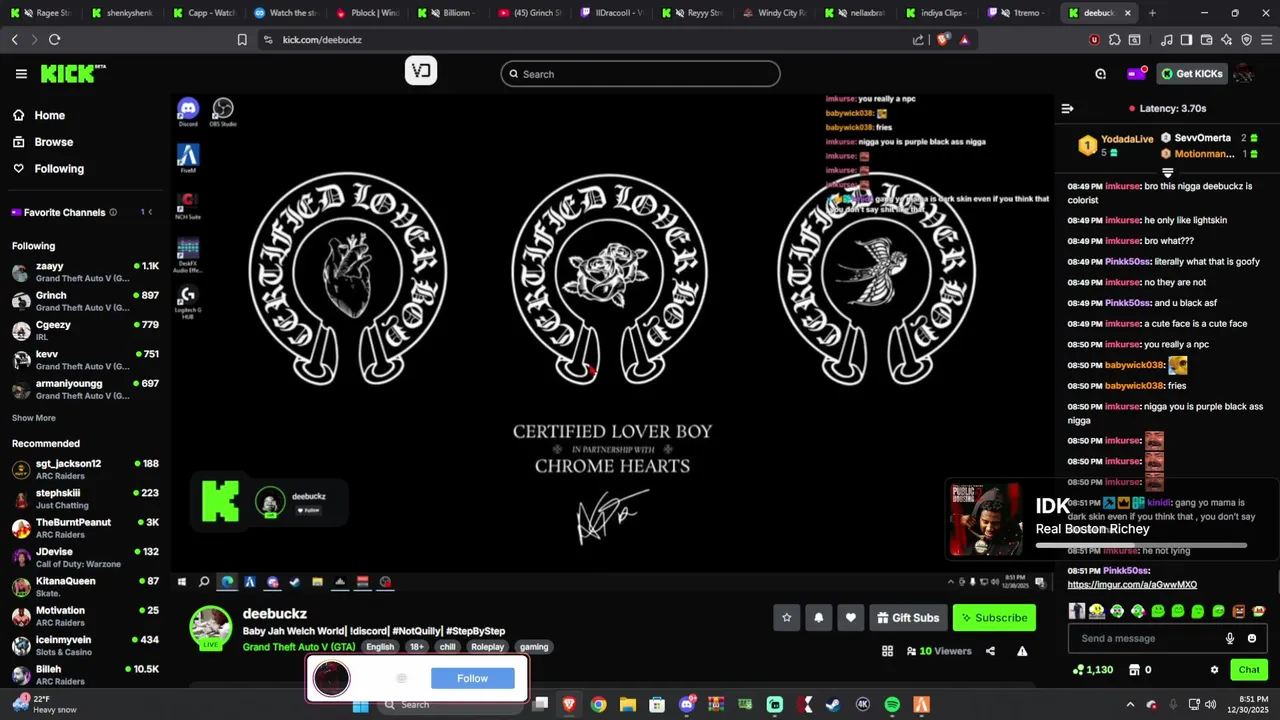1280x720 pixels.
Task: Open the channel shop store icon
Action: pyautogui.click(x=1134, y=670)
